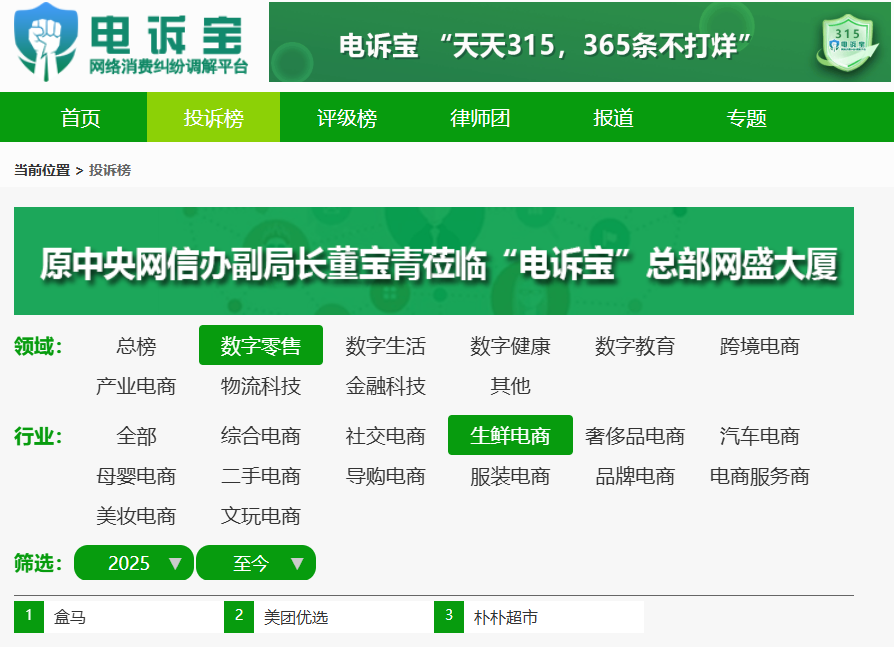Open the 专题 navigation tab

click(x=747, y=117)
